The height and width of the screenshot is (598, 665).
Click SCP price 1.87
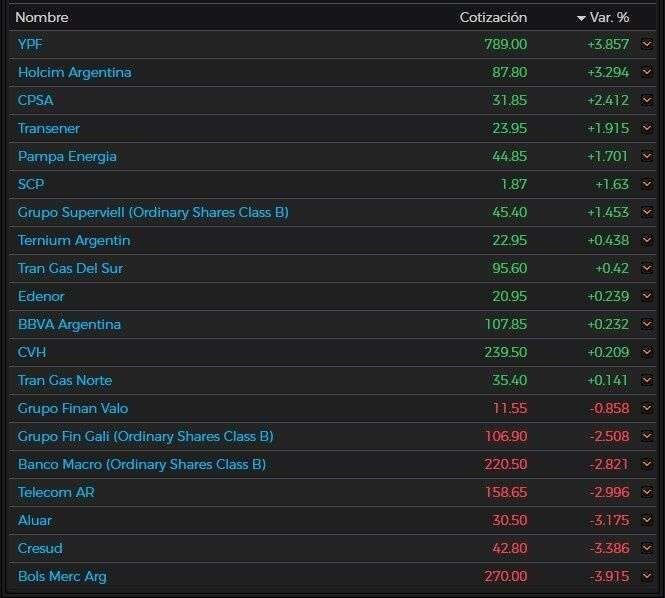point(514,184)
